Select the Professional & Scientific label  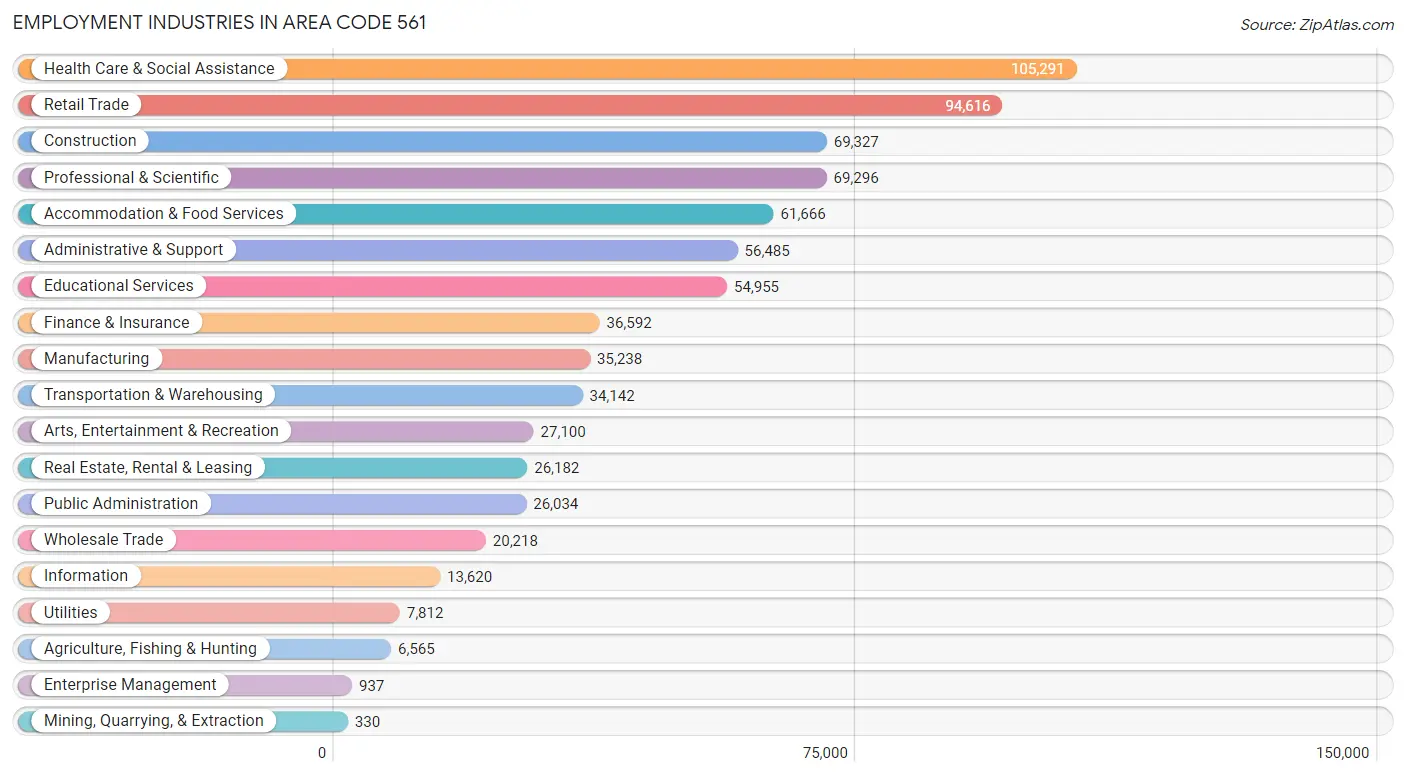coord(131,177)
